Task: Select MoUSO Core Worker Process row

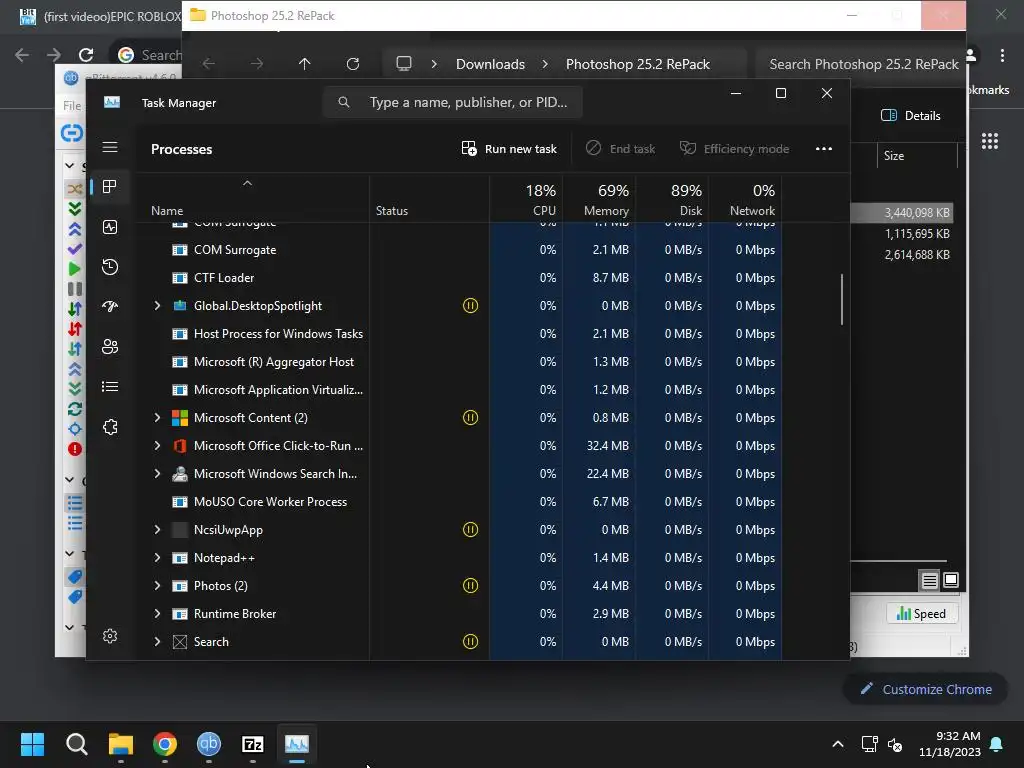Action: (459, 502)
